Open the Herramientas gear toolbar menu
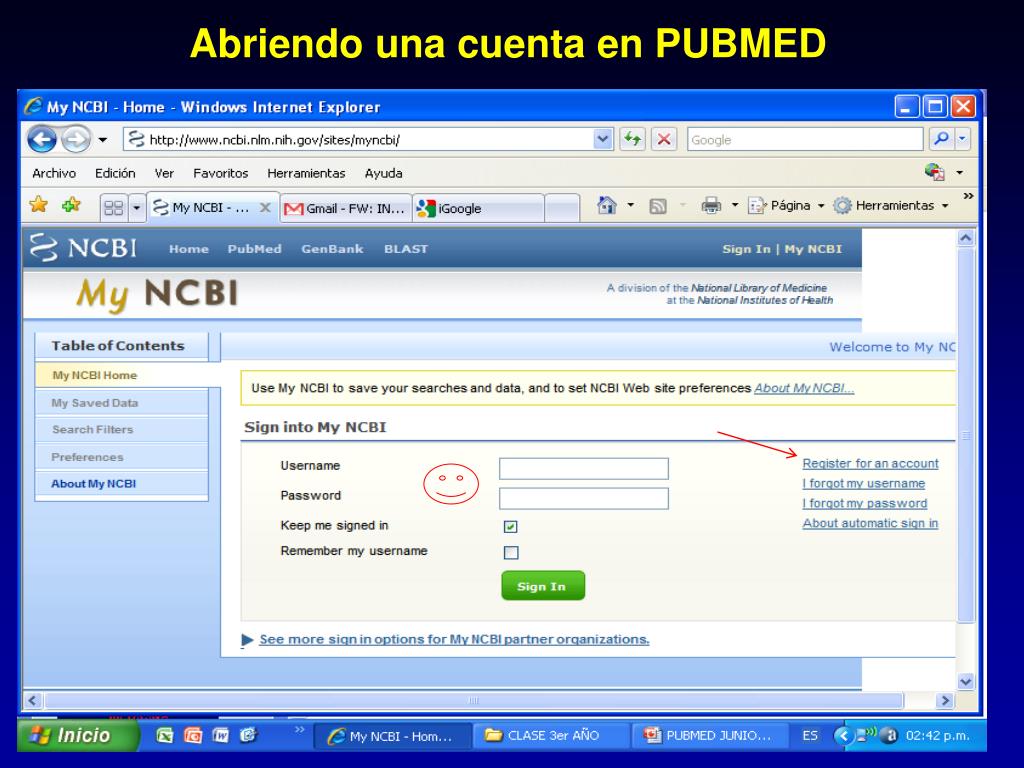This screenshot has height=768, width=1024. 891,206
